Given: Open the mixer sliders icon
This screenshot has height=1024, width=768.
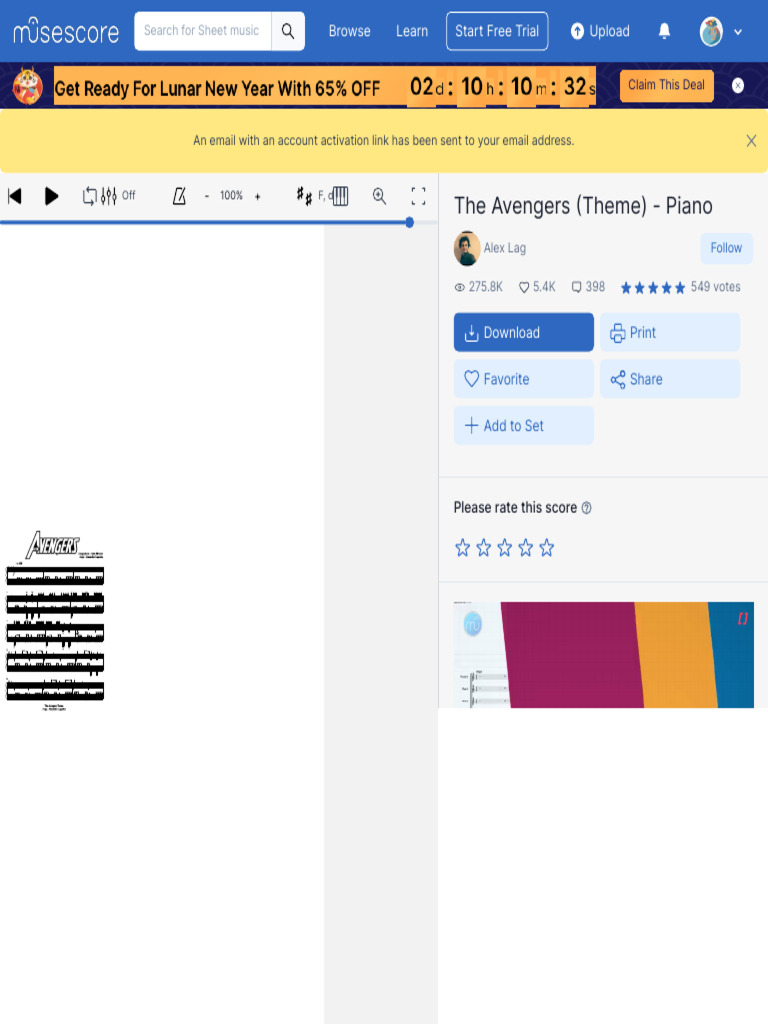Looking at the screenshot, I should coord(108,196).
